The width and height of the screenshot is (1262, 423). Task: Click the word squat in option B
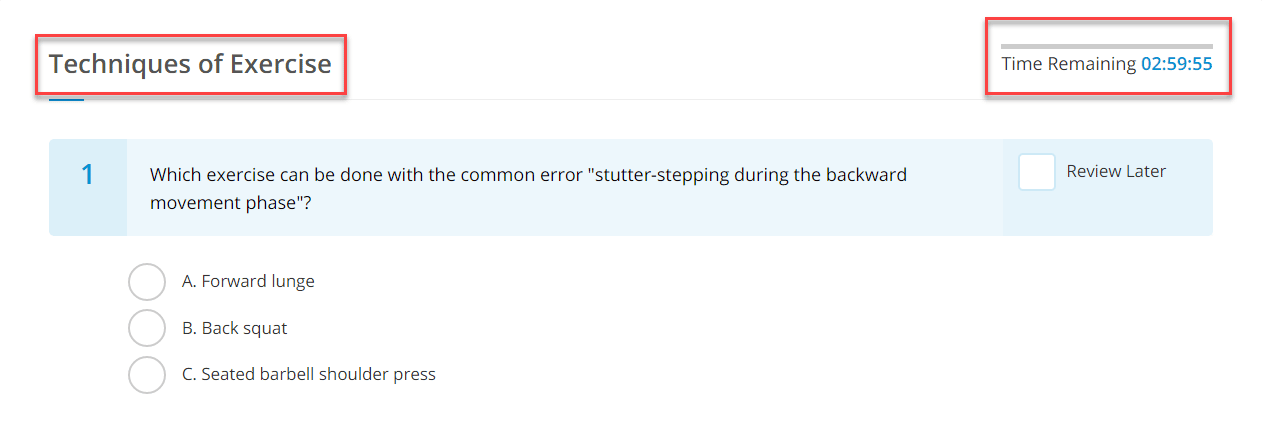click(x=265, y=329)
